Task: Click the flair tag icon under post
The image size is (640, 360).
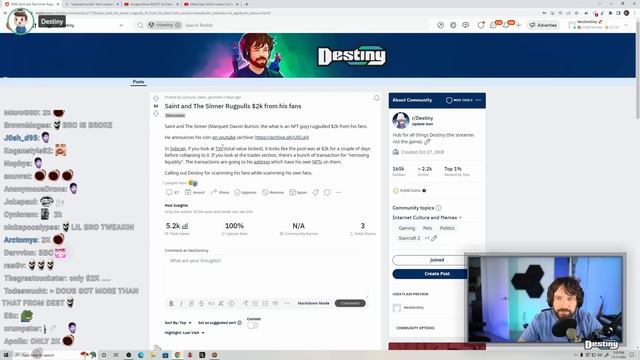Action: (316, 192)
